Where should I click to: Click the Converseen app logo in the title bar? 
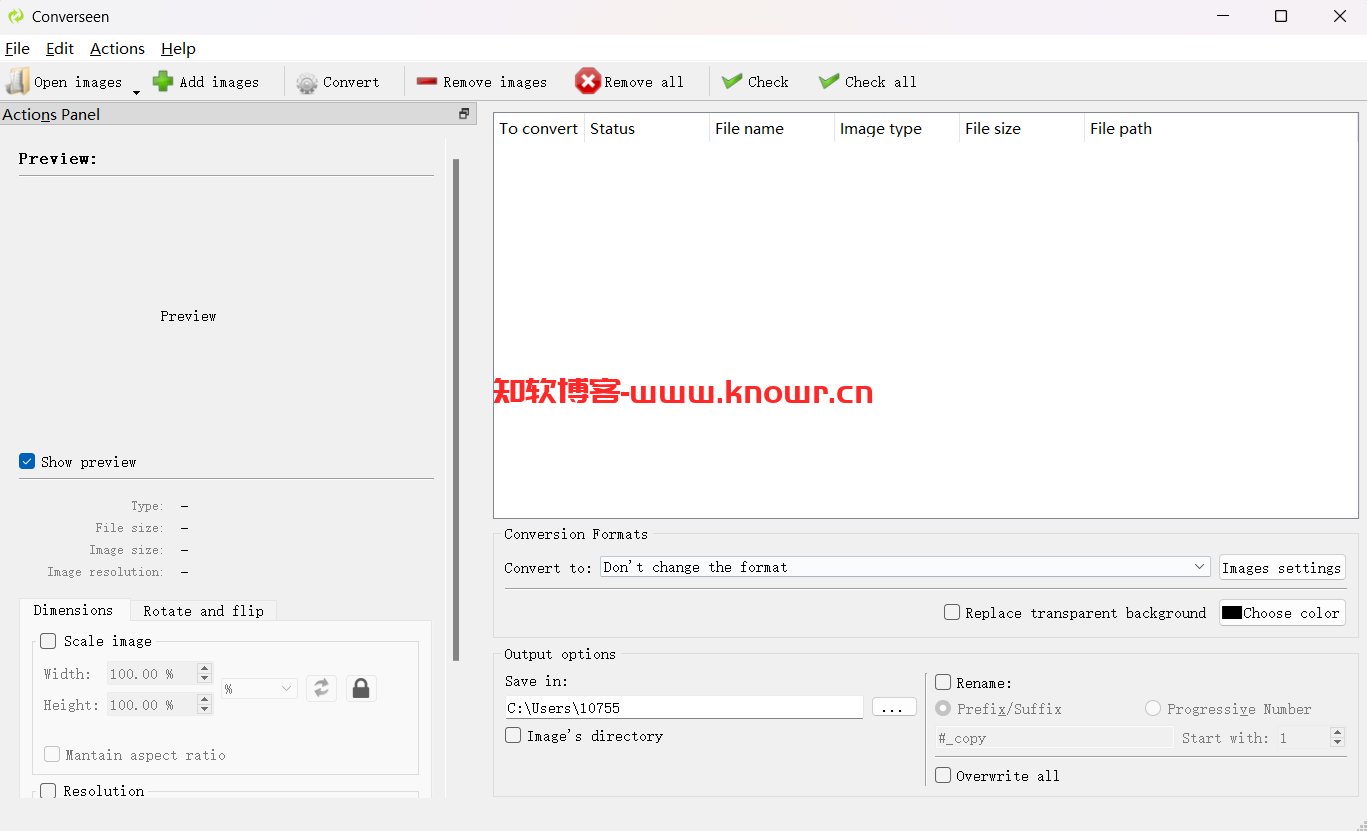point(16,16)
